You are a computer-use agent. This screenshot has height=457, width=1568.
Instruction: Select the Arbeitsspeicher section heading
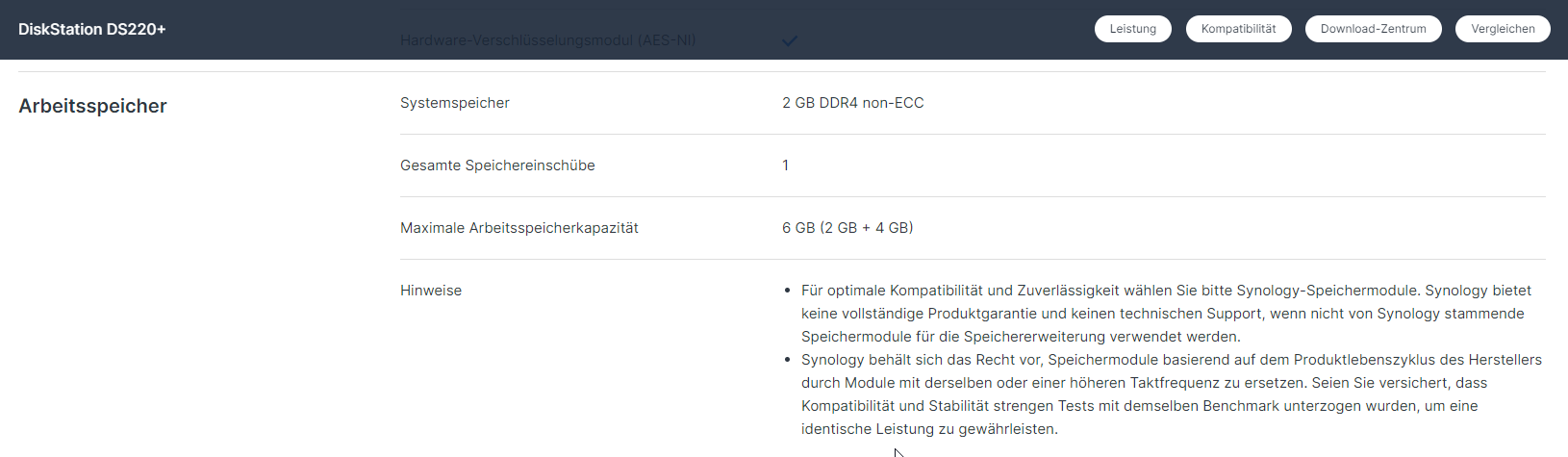pyautogui.click(x=92, y=106)
